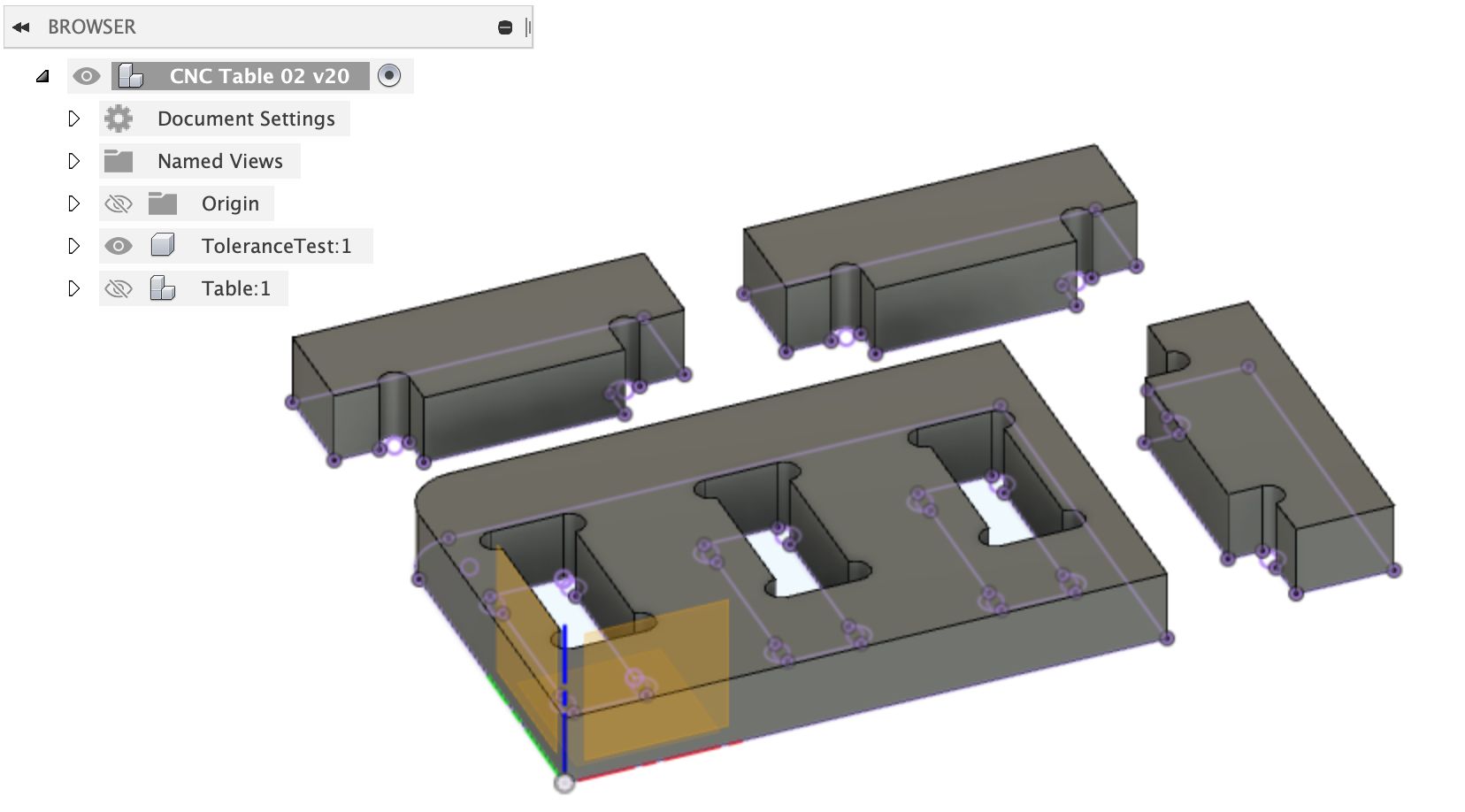The width and height of the screenshot is (1465, 812).
Task: Open the browser display settings icon next to BROWSER
Action: [505, 26]
